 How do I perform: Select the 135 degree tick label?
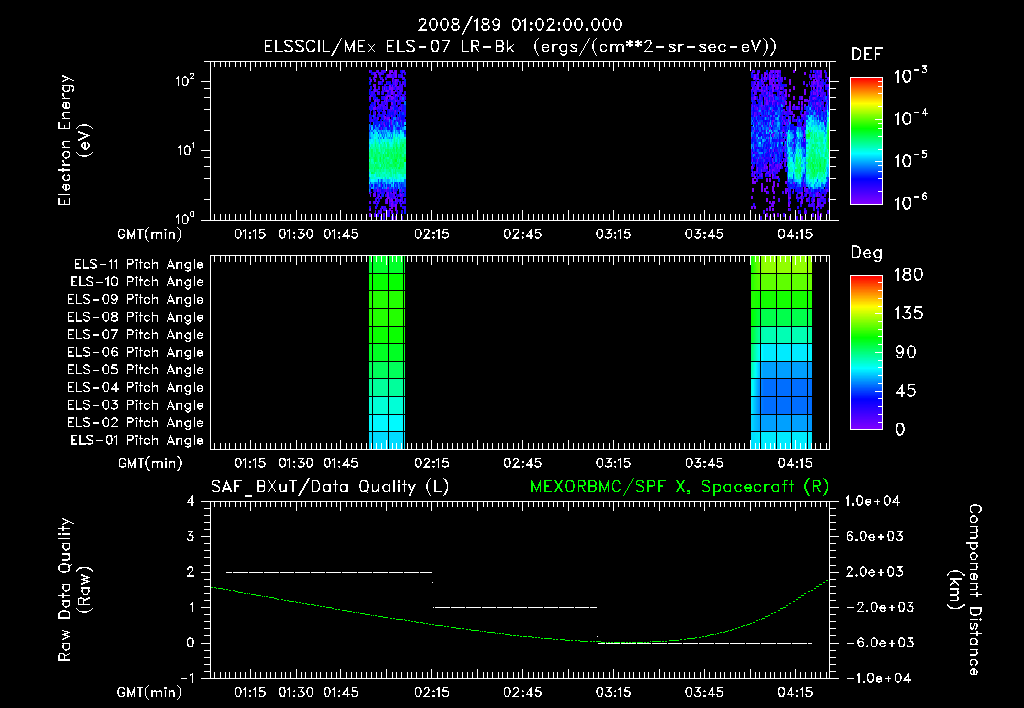pos(908,314)
